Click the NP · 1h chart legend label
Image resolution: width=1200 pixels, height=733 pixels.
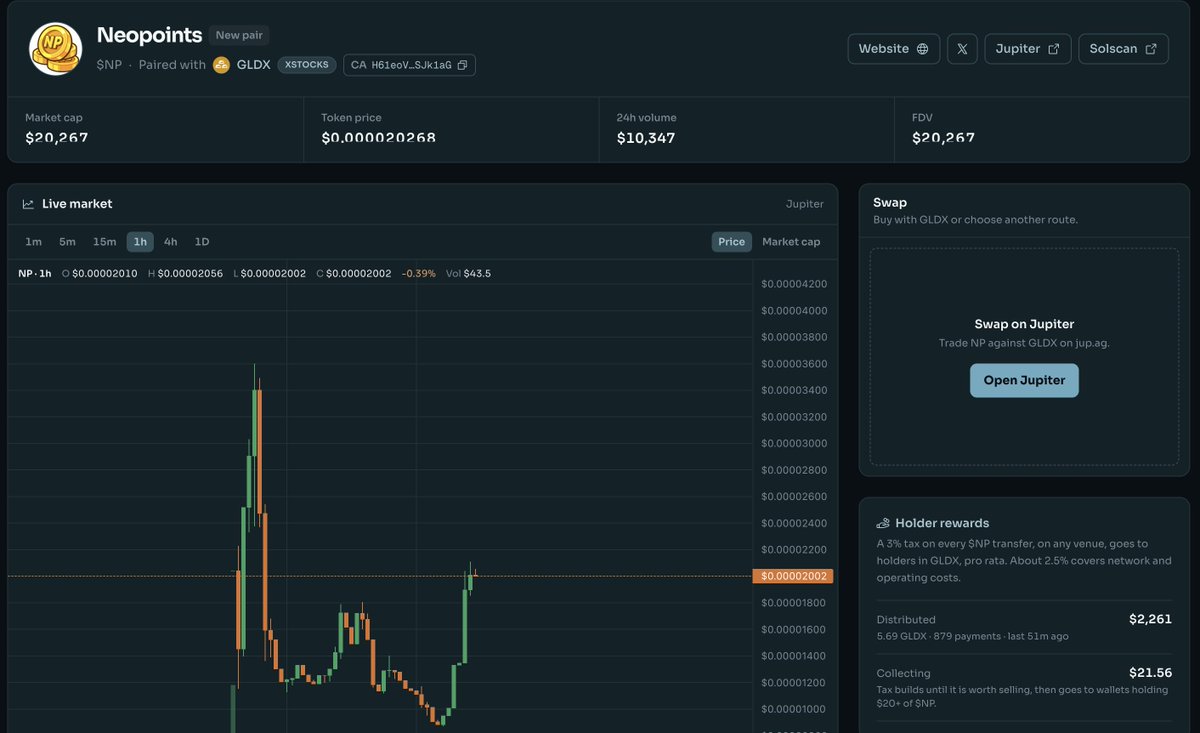(35, 273)
